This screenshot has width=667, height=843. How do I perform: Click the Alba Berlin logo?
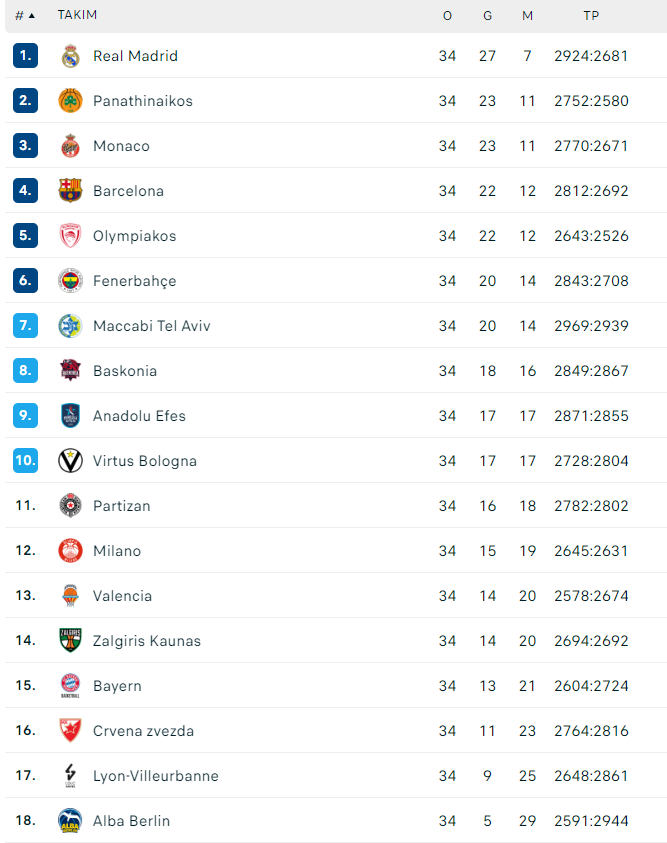coord(70,820)
